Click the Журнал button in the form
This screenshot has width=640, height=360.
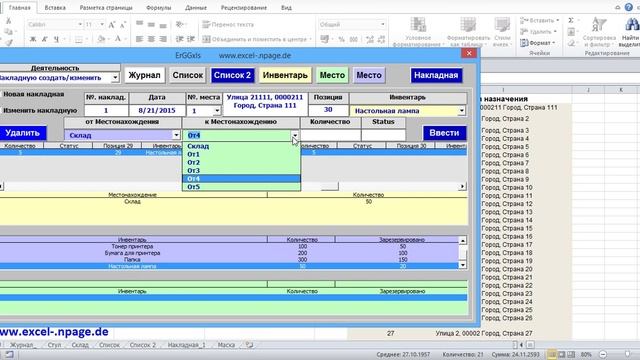pos(144,75)
